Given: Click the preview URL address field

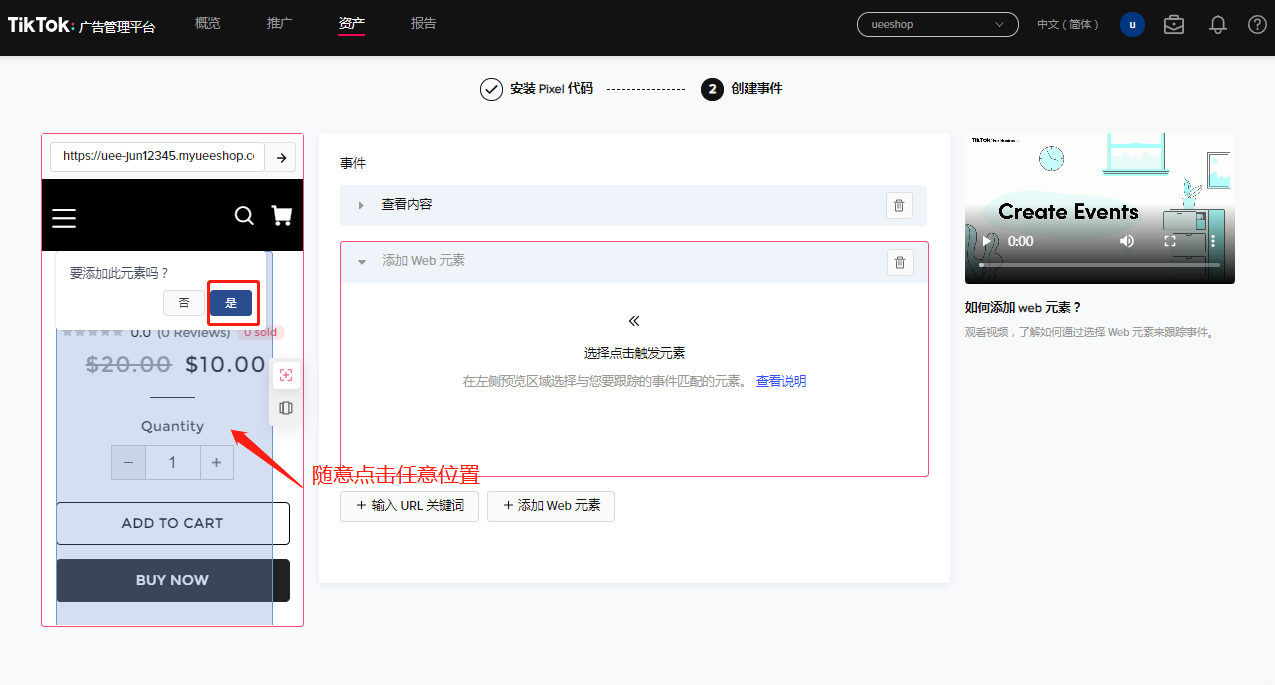Looking at the screenshot, I should (x=158, y=156).
